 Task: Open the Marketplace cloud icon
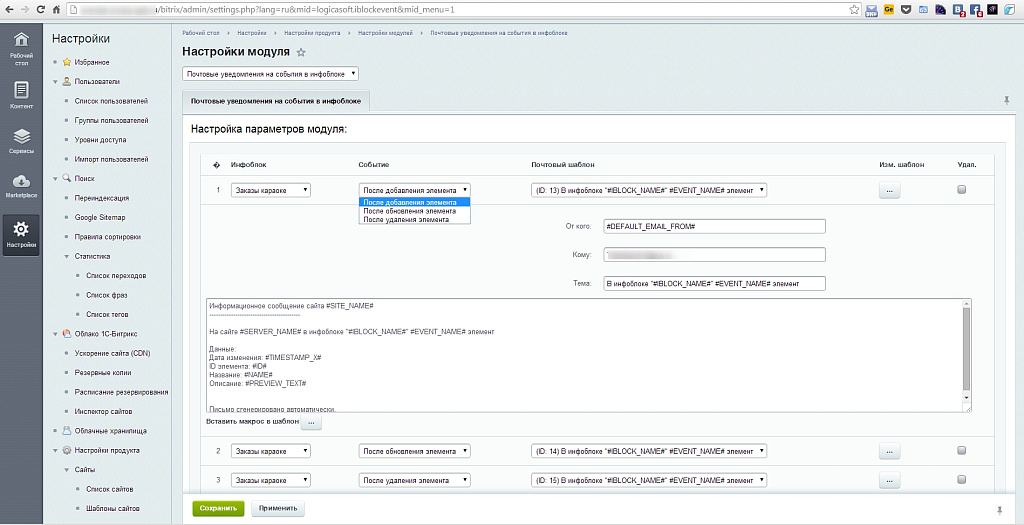click(21, 185)
